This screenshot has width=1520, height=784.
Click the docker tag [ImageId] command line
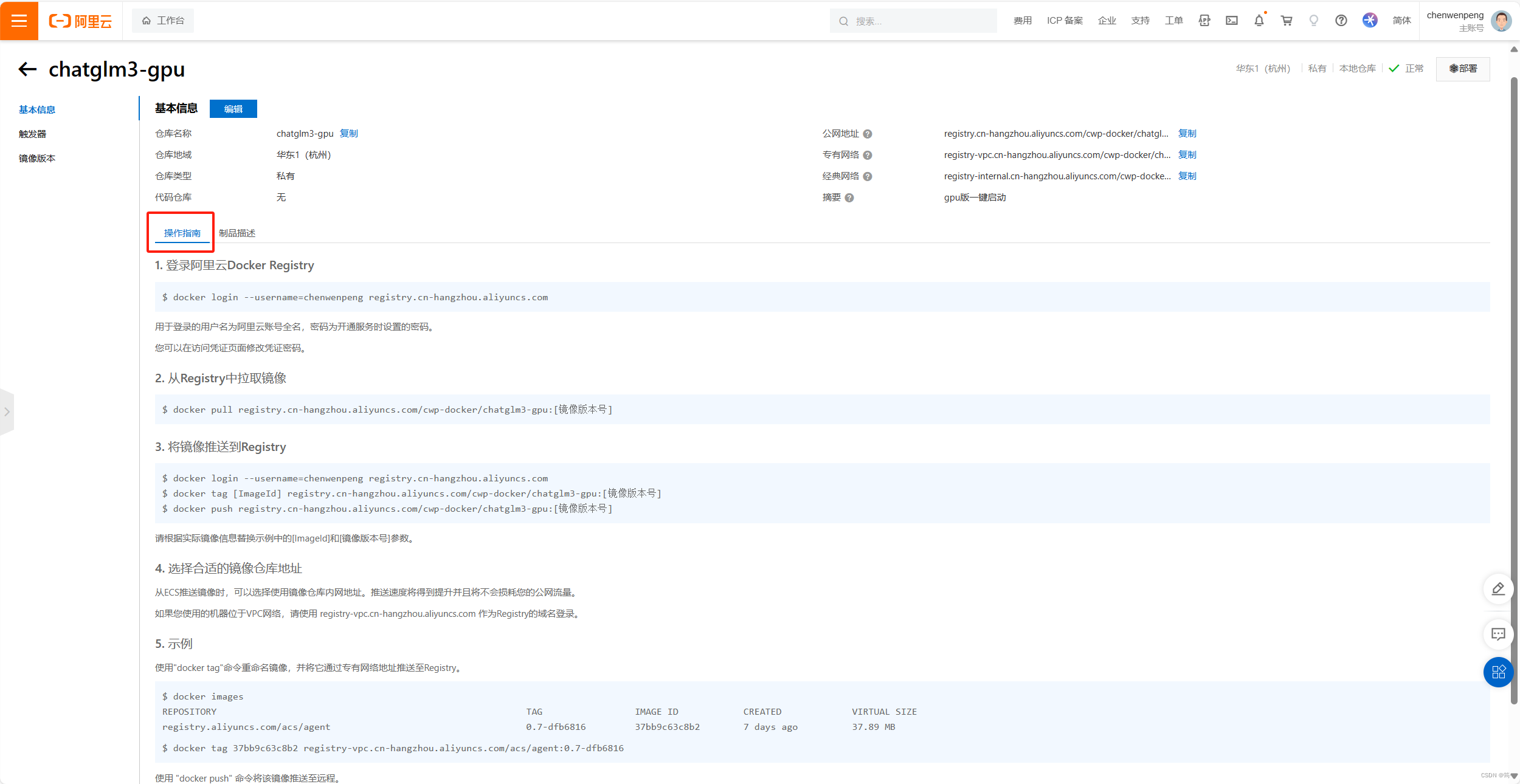tap(412, 493)
